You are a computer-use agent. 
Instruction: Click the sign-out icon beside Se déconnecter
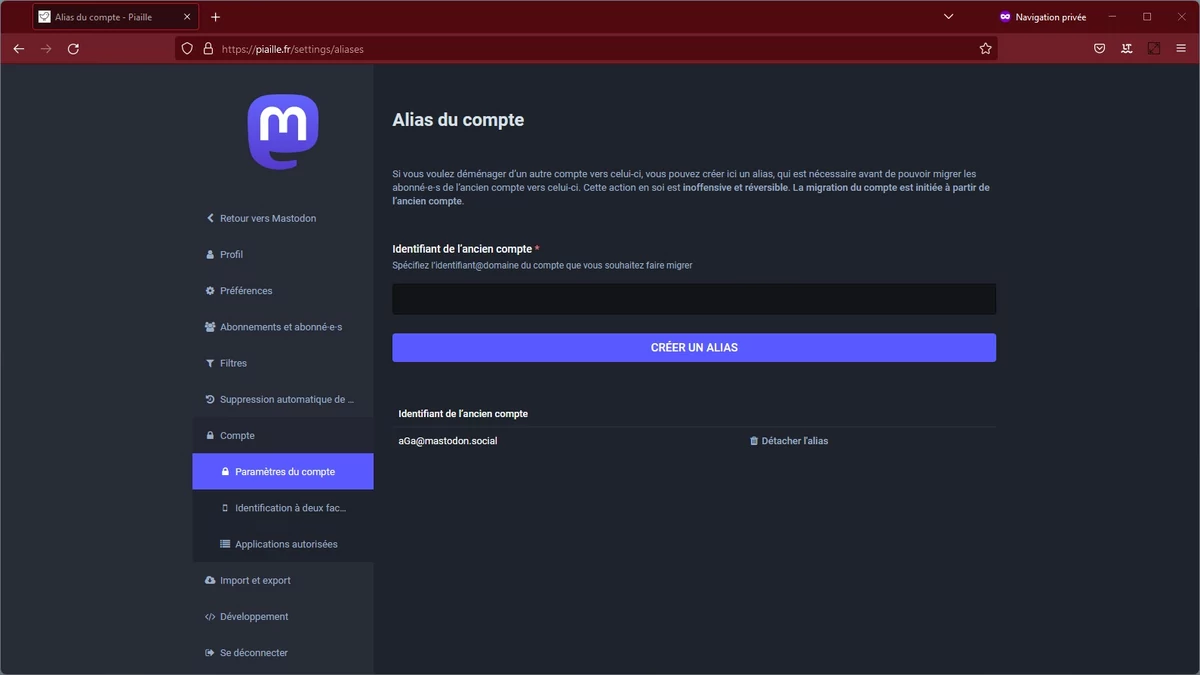210,653
